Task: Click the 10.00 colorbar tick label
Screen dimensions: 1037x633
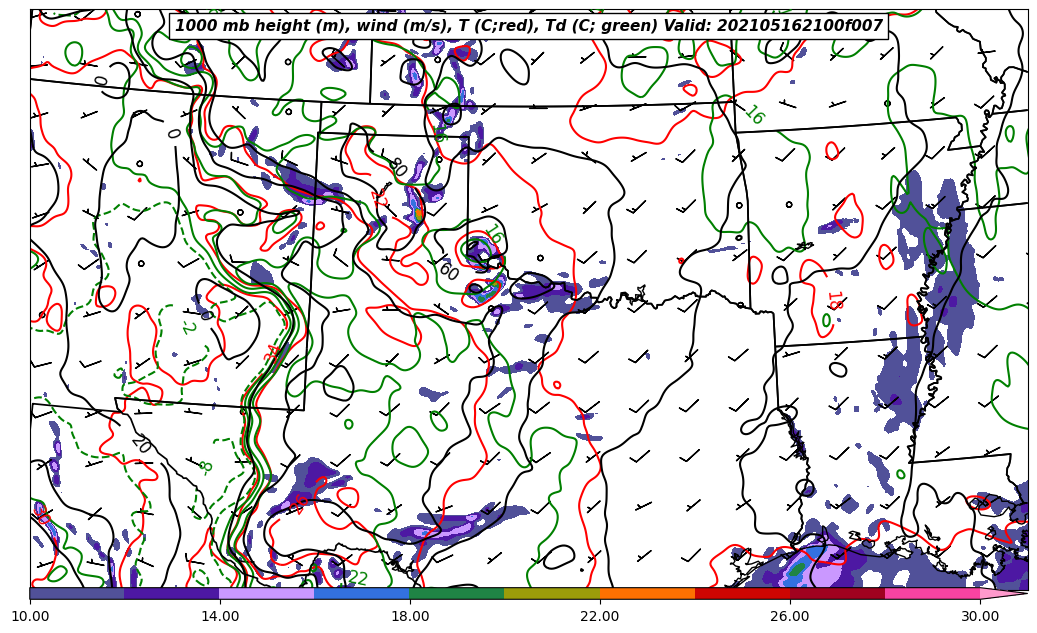Action: (x=30, y=616)
